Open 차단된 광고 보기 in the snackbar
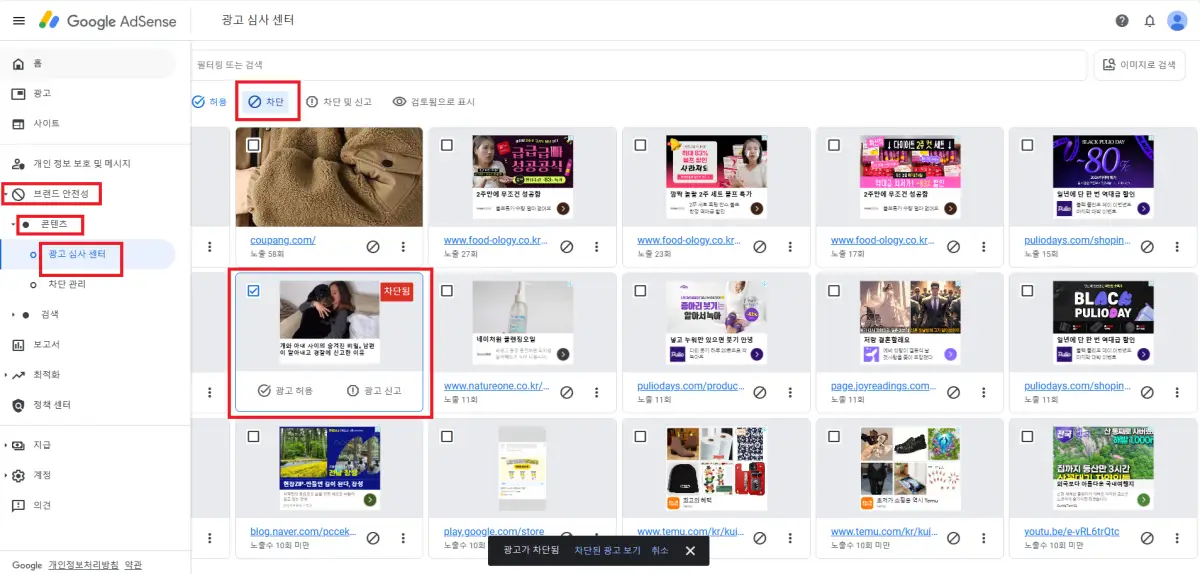Screen dimensions: 1200x574 (607, 550)
